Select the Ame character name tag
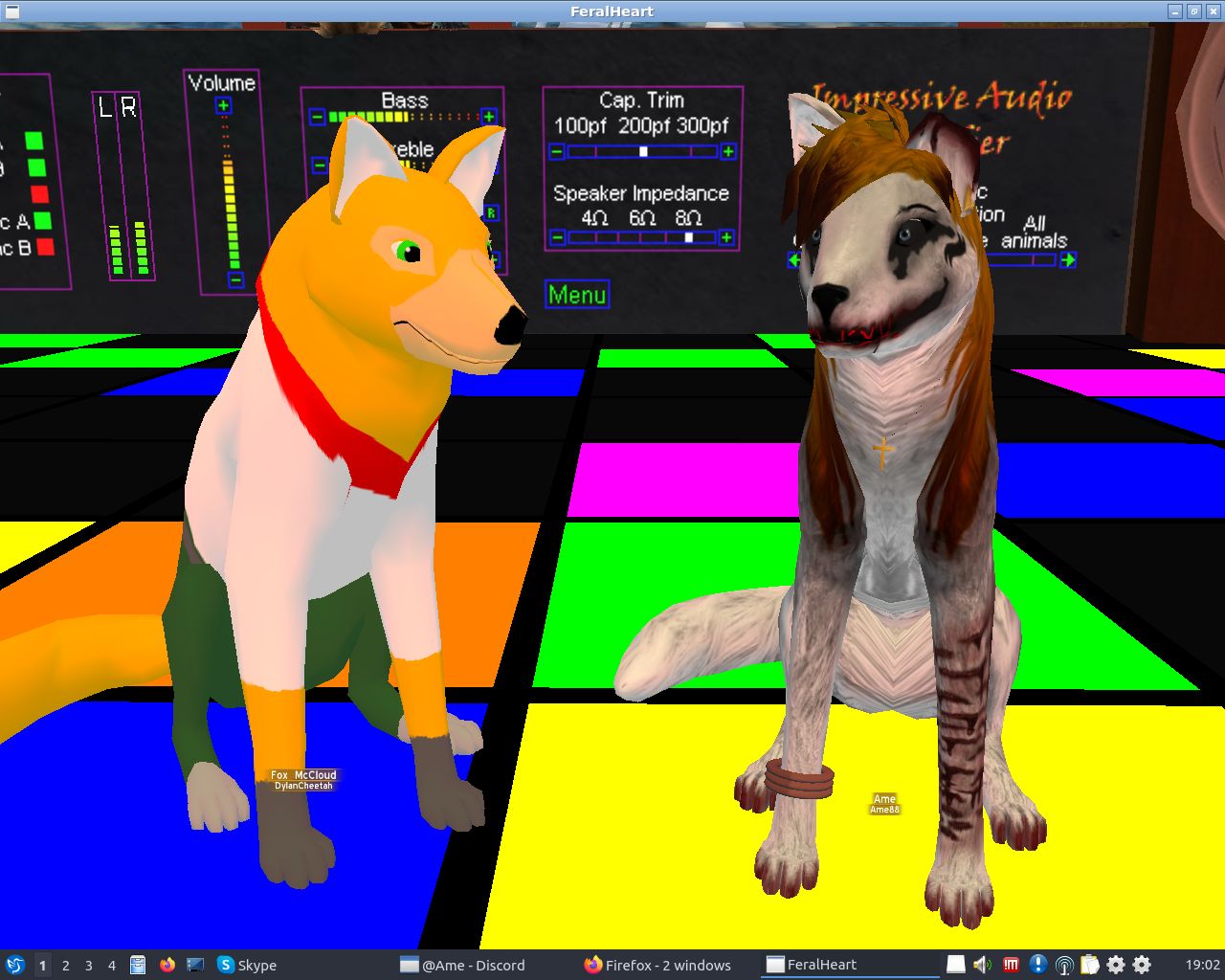 click(x=884, y=799)
